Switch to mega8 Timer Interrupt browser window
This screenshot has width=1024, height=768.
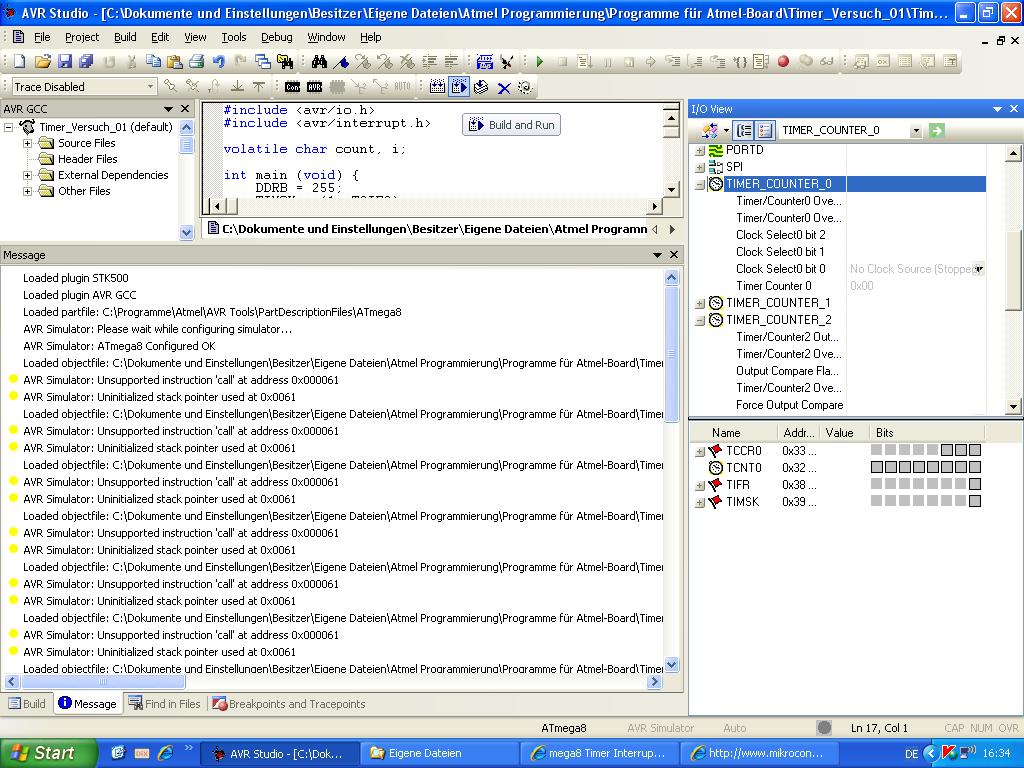click(x=600, y=753)
